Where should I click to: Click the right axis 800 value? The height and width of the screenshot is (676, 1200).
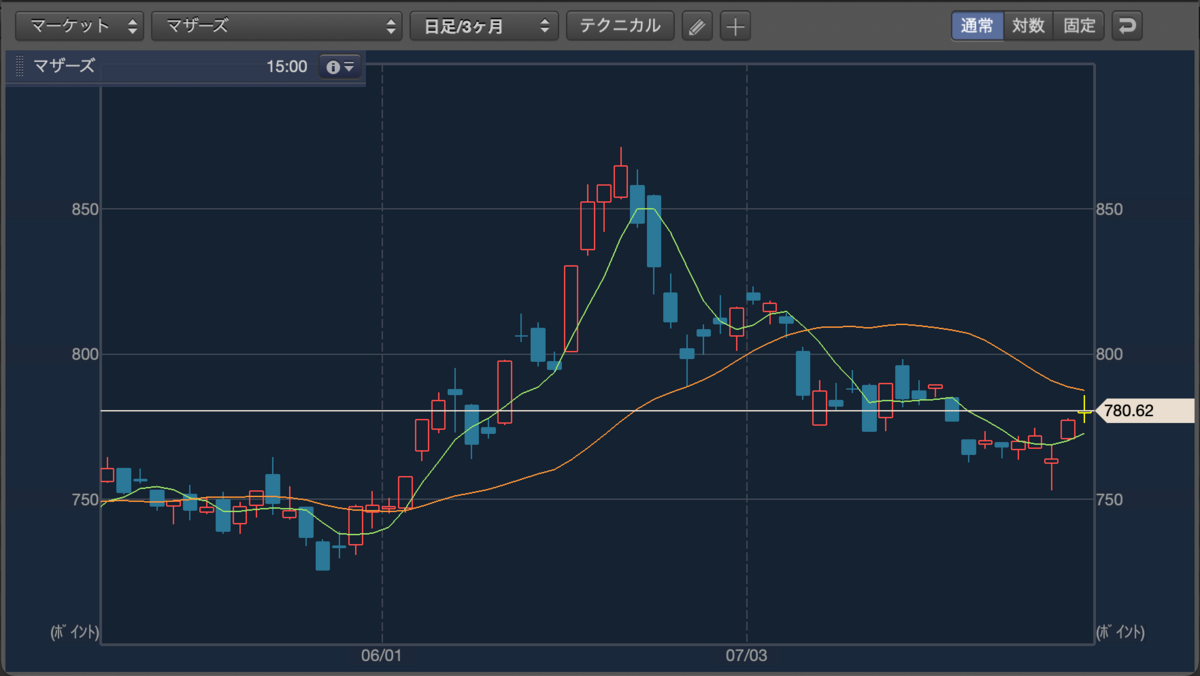pyautogui.click(x=1111, y=354)
